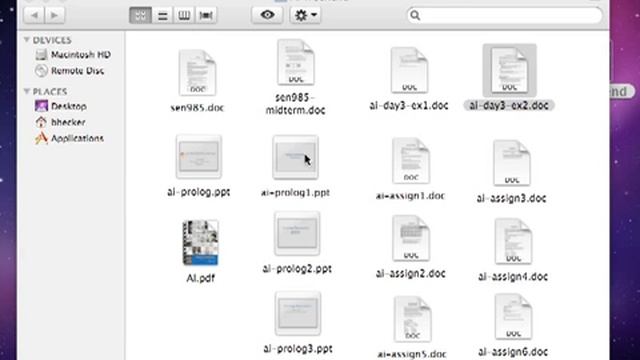Click the ai-assign2.doc name label
The image size is (640, 360).
[x=411, y=273]
